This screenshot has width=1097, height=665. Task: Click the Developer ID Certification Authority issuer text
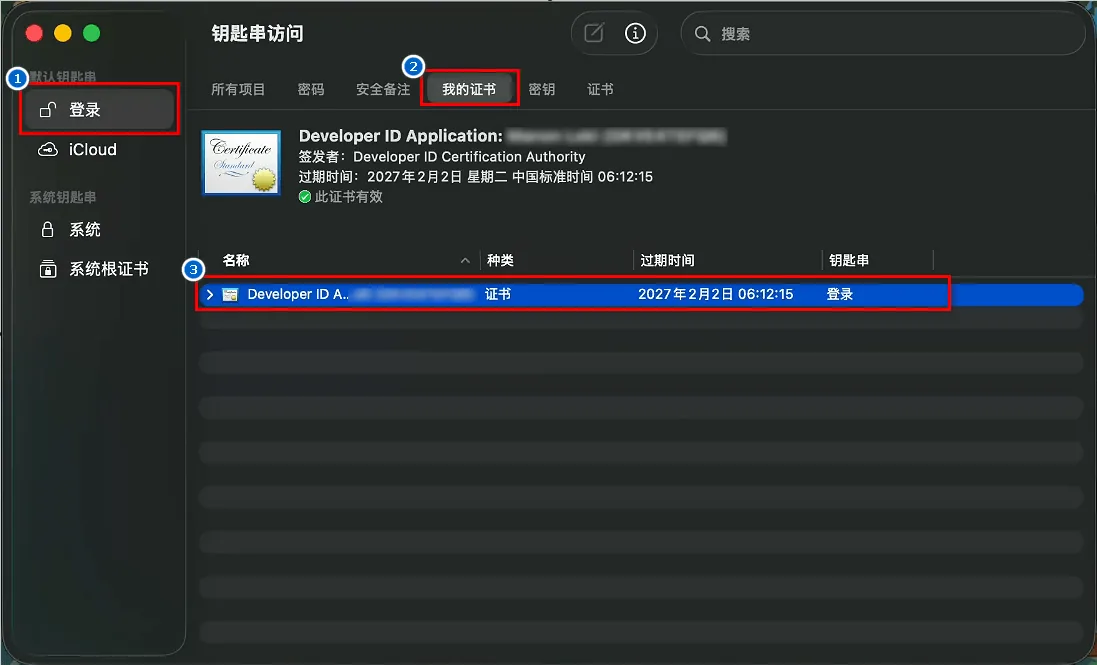pyautogui.click(x=469, y=157)
